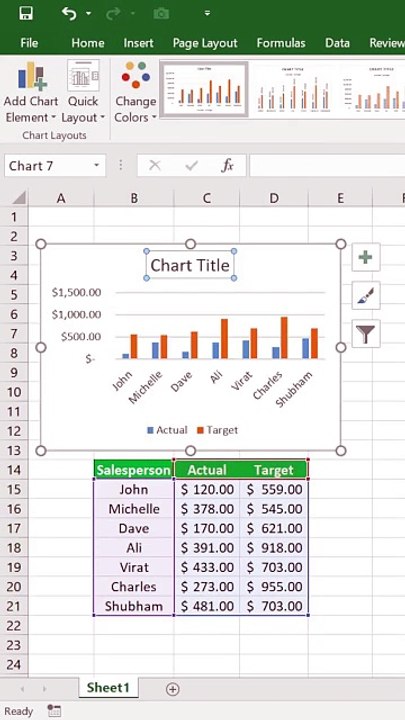Select column D header
The image size is (405, 720).
(x=274, y=198)
